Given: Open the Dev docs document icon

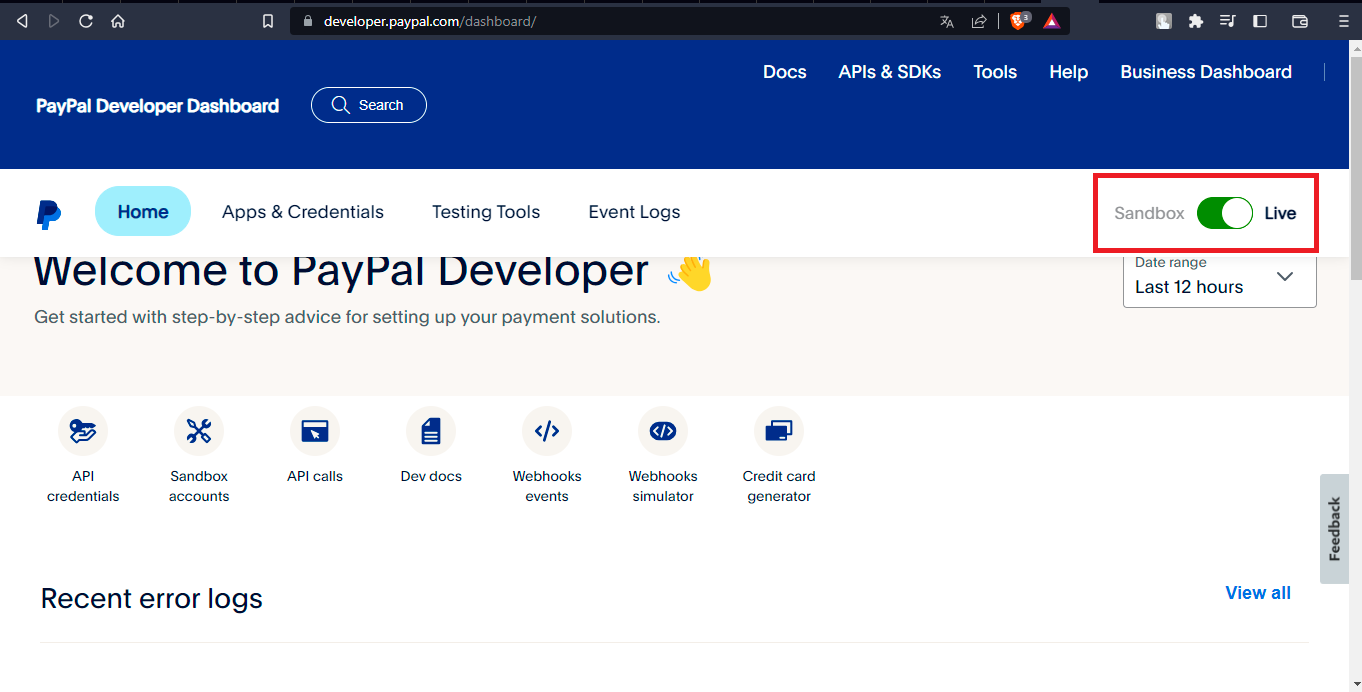Looking at the screenshot, I should click(x=431, y=431).
